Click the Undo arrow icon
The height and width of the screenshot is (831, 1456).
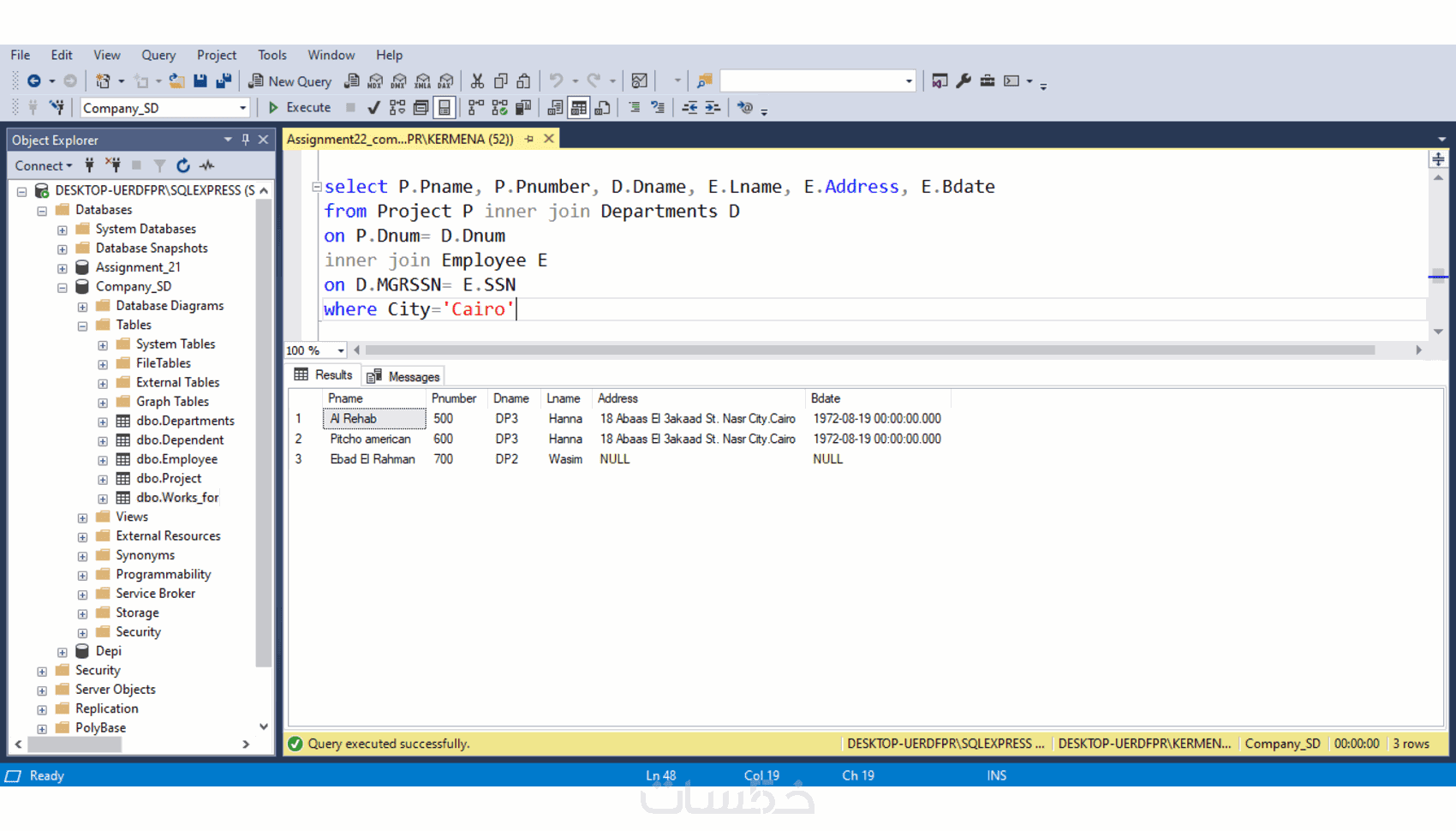point(556,81)
